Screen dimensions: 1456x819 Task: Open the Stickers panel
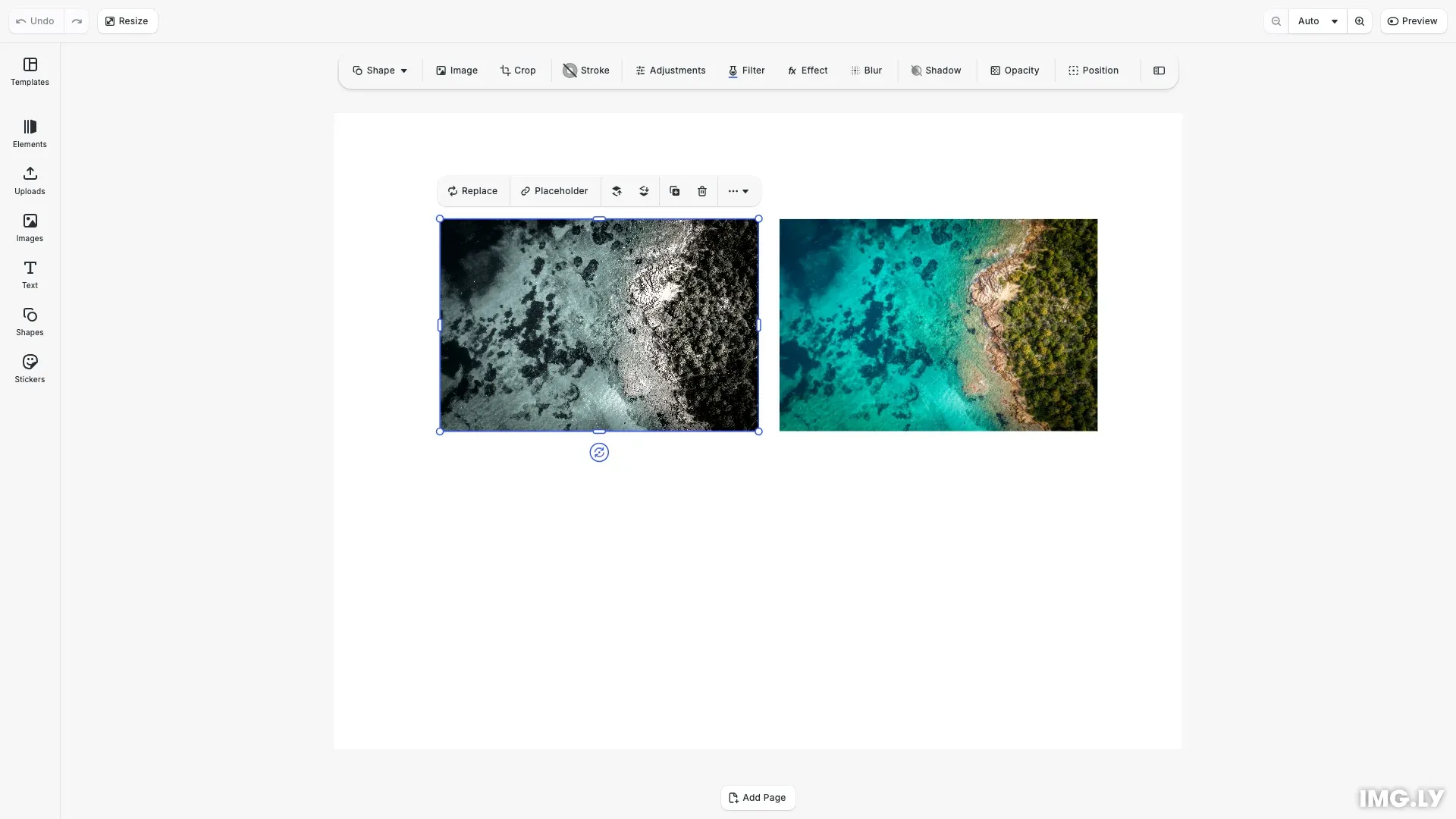point(30,368)
